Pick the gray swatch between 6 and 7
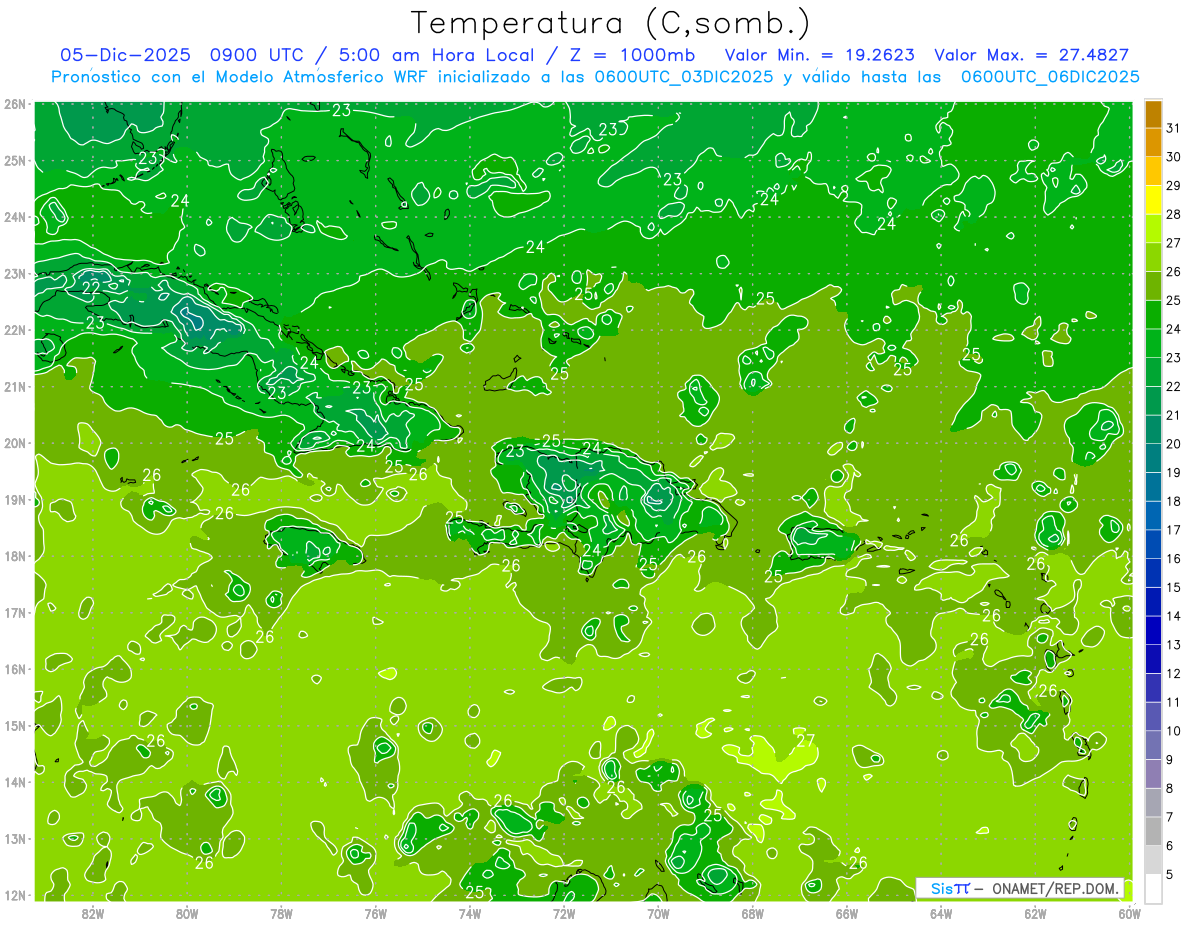 click(1153, 831)
